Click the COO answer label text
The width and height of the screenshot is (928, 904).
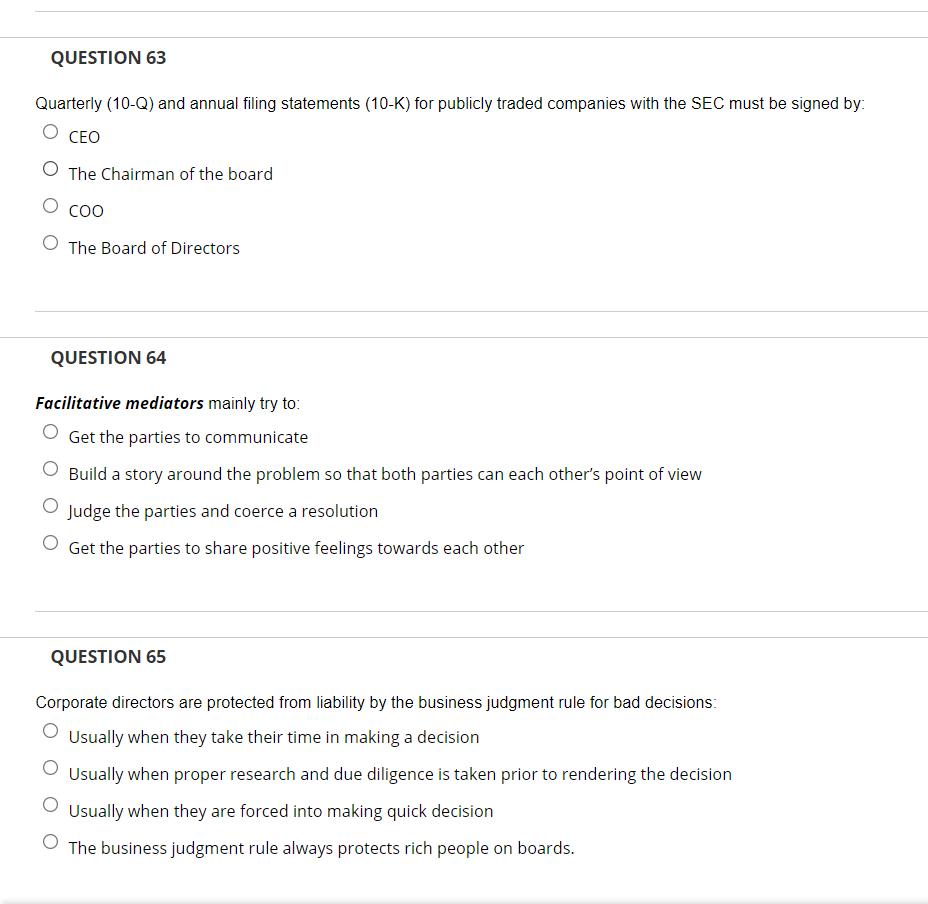(x=86, y=211)
